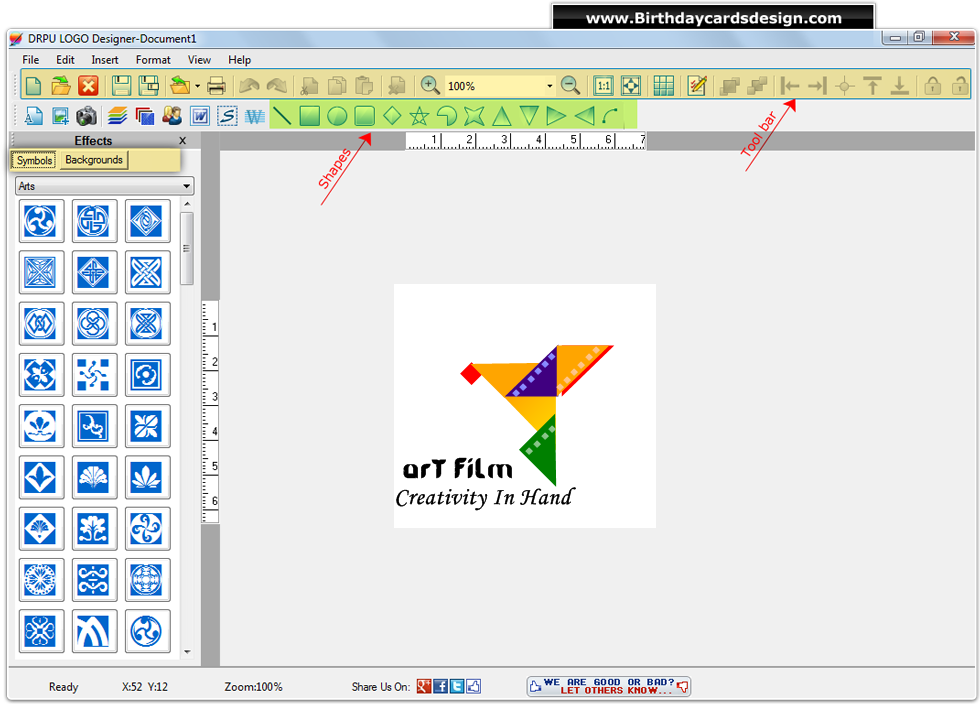The image size is (980, 704).
Task: Click the Word document W icon
Action: point(200,116)
